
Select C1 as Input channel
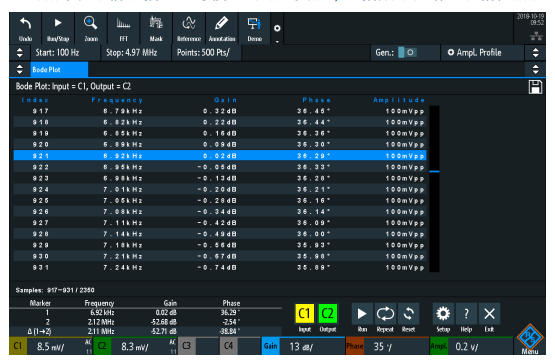point(304,314)
